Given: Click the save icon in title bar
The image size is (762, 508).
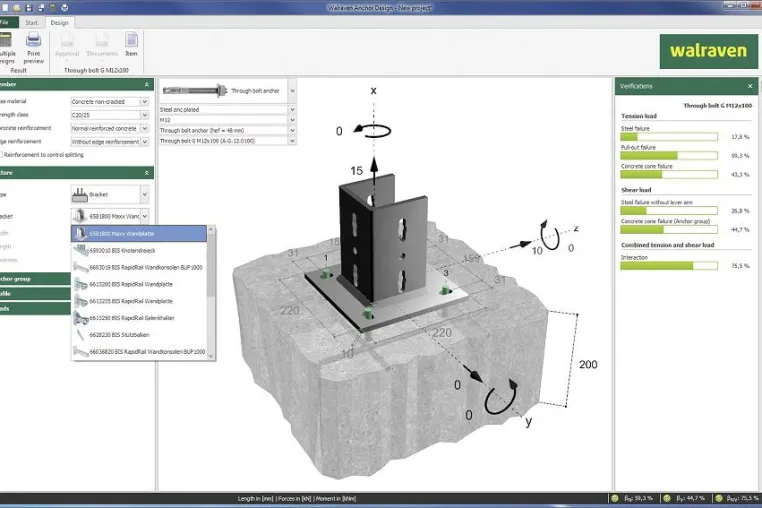Looking at the screenshot, I should pyautogui.click(x=29, y=8).
